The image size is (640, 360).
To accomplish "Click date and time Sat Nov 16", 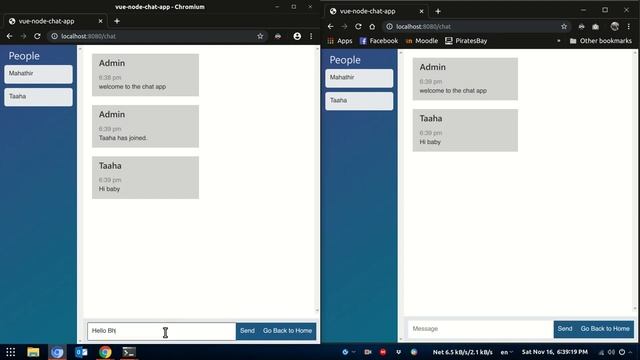I will click(555, 352).
